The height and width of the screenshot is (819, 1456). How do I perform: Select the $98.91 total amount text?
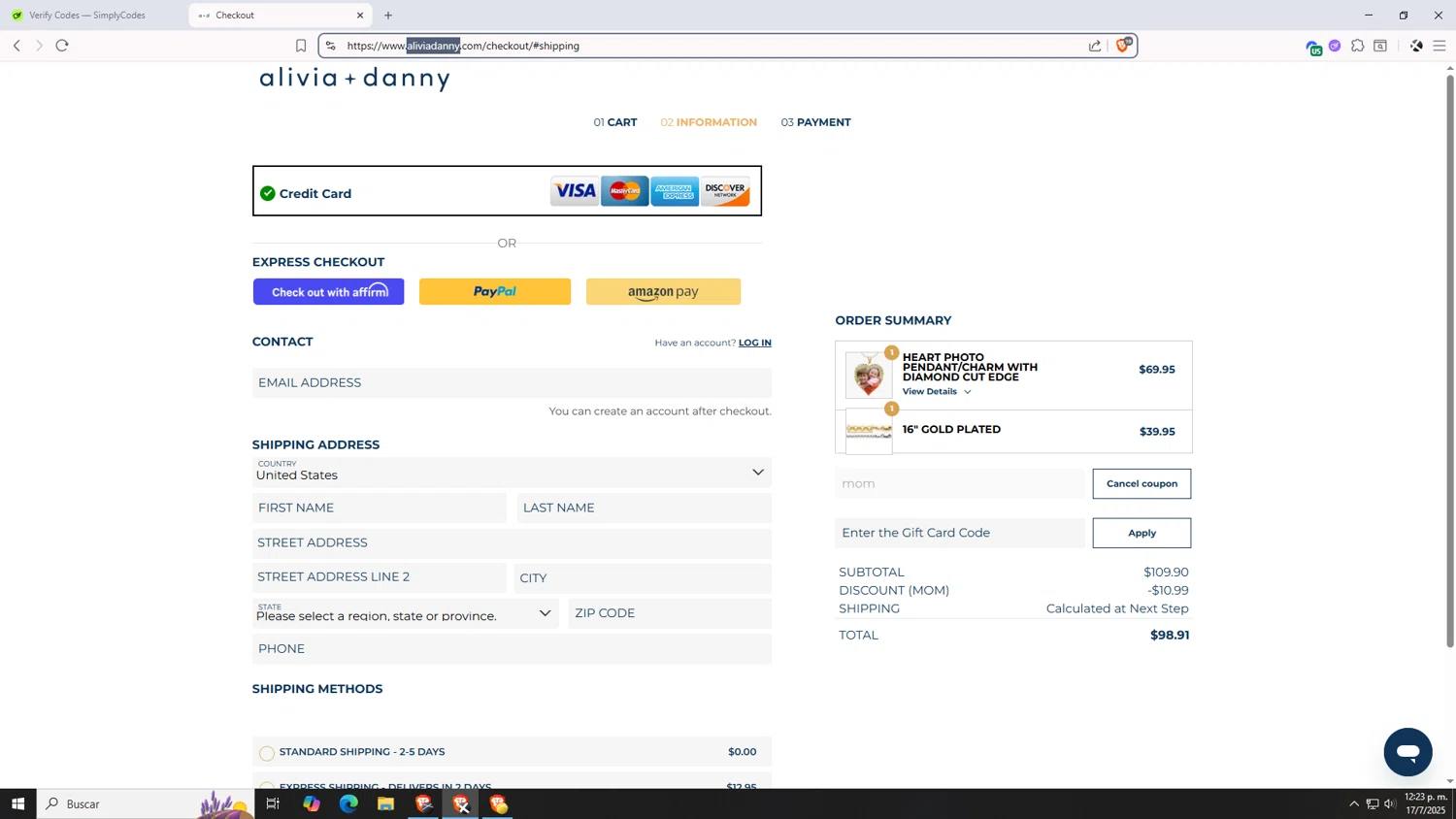pos(1170,635)
